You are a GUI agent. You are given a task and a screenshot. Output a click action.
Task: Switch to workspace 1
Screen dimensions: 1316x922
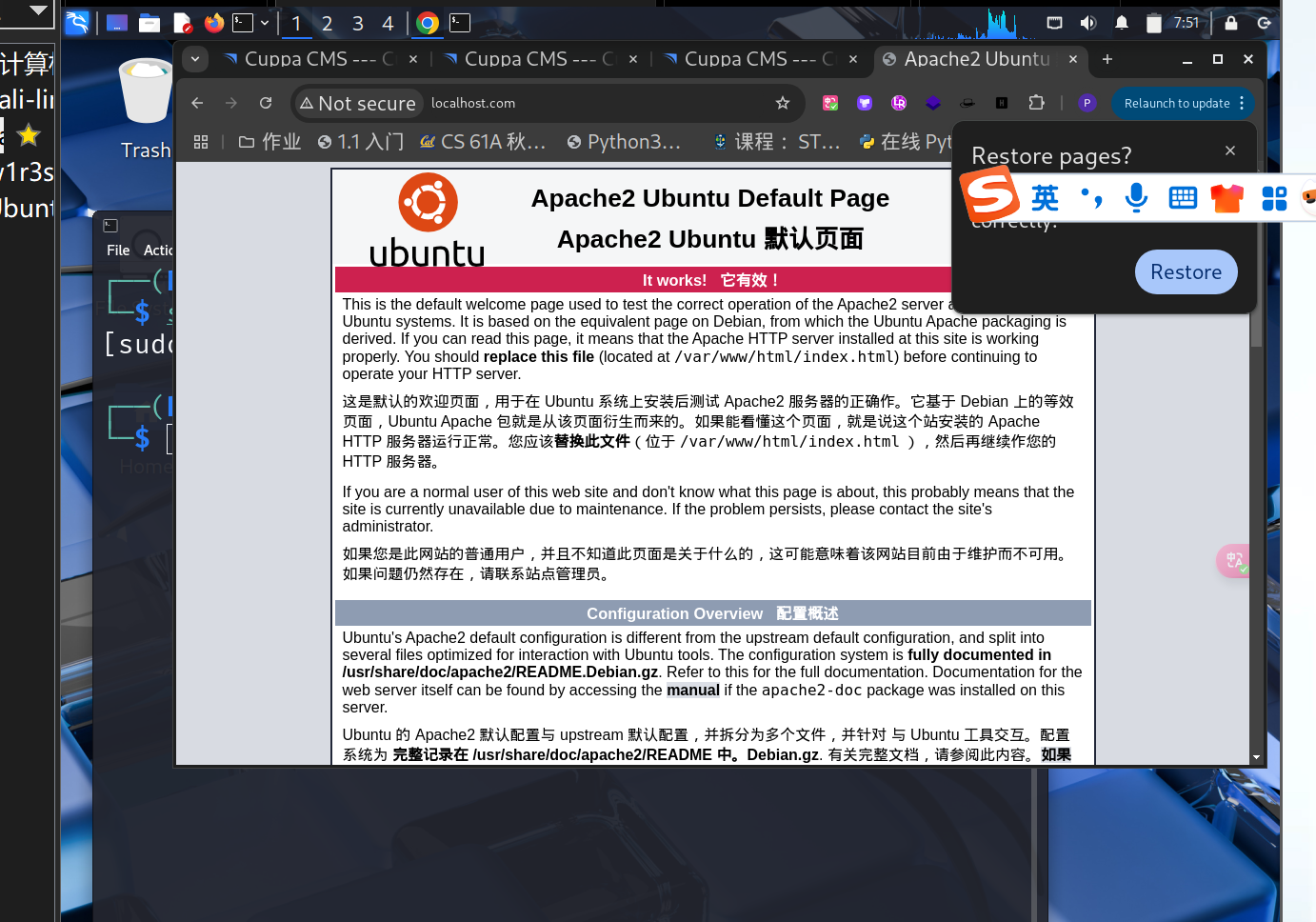[x=296, y=24]
